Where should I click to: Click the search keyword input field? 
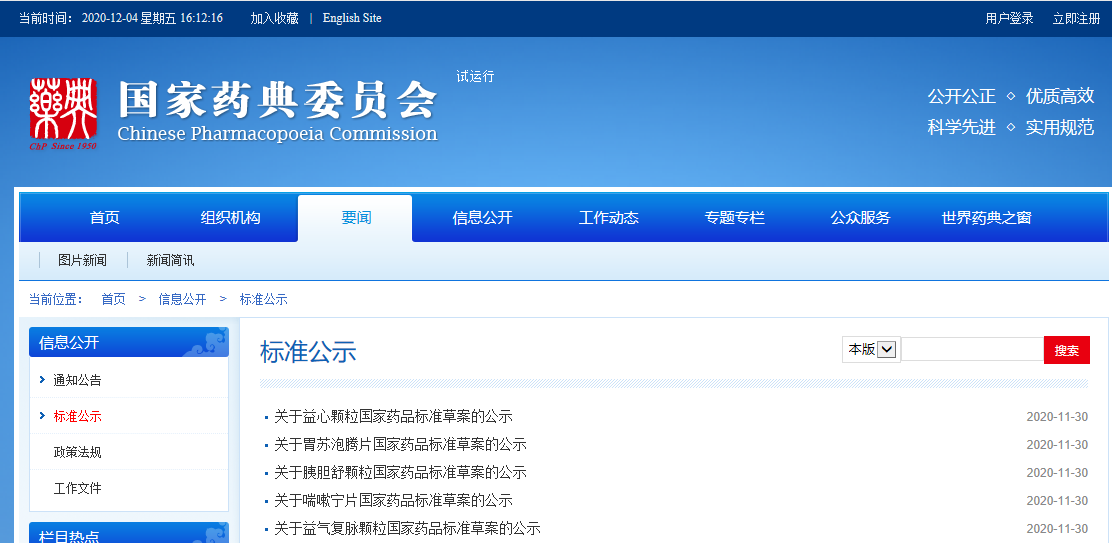tap(972, 349)
